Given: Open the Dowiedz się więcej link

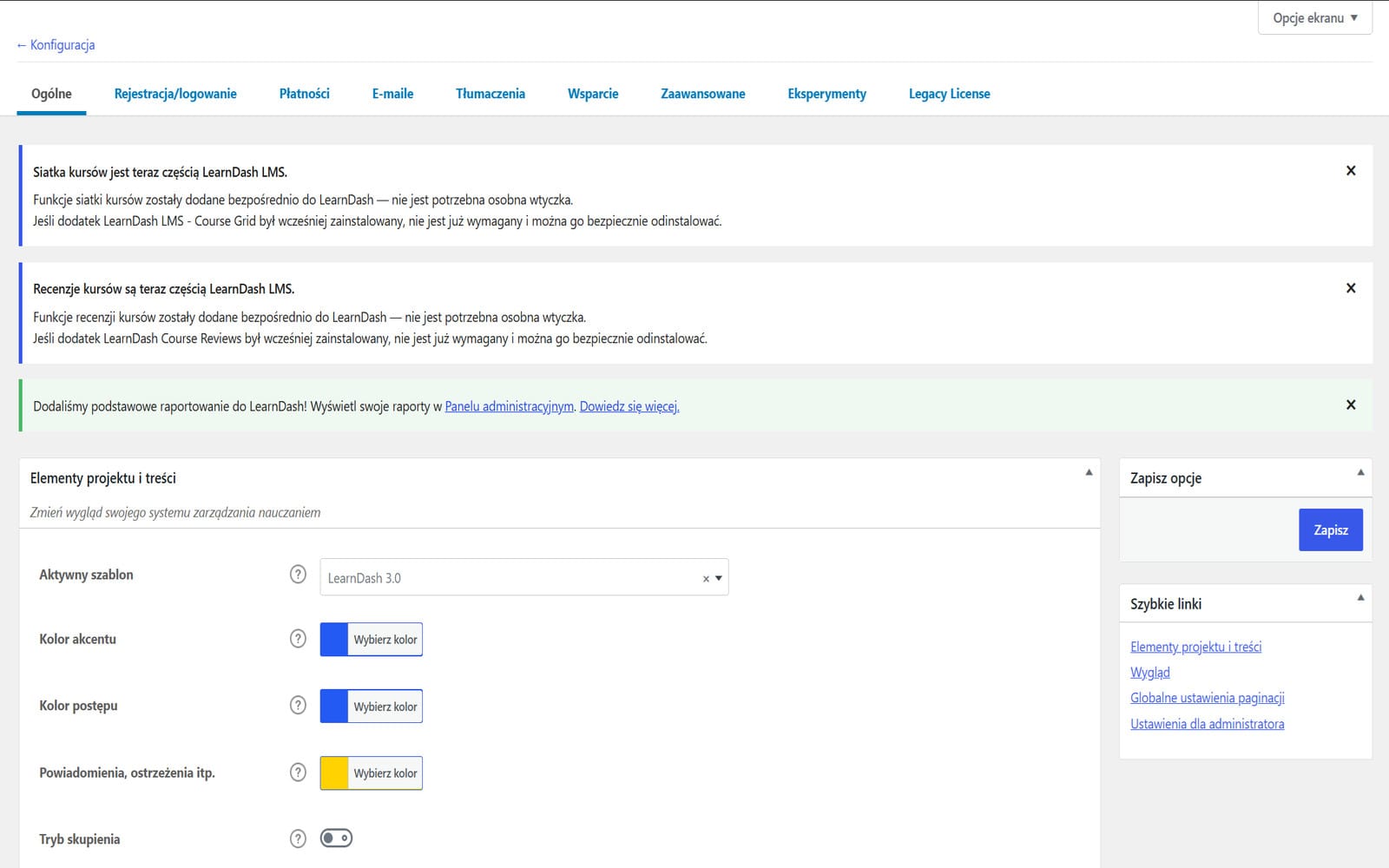Looking at the screenshot, I should pos(629,406).
